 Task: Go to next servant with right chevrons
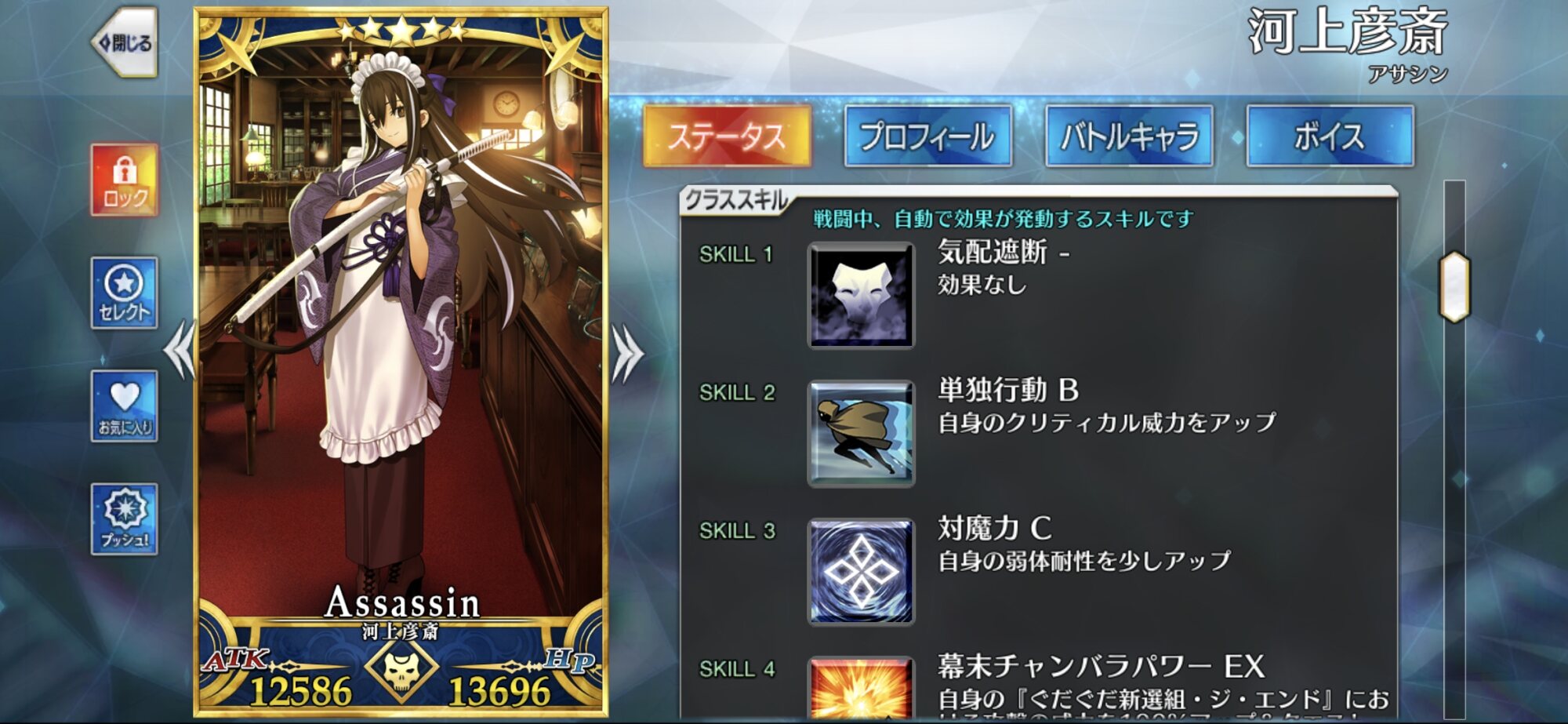pos(627,354)
